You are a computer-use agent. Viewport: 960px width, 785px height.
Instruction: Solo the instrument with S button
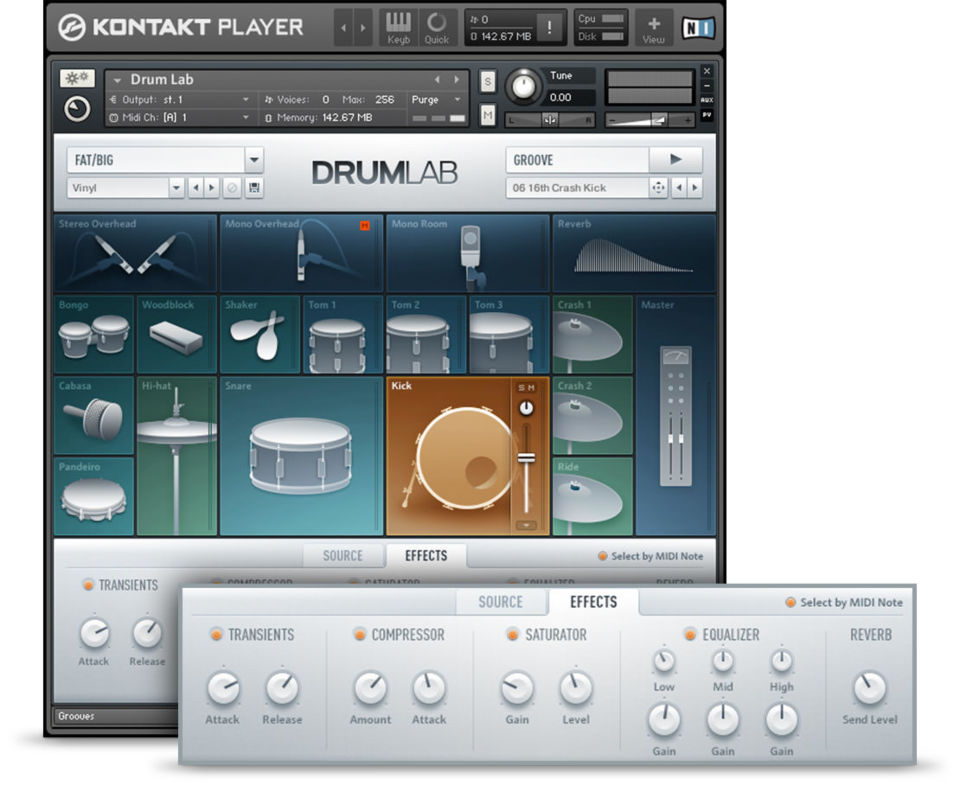[x=488, y=81]
